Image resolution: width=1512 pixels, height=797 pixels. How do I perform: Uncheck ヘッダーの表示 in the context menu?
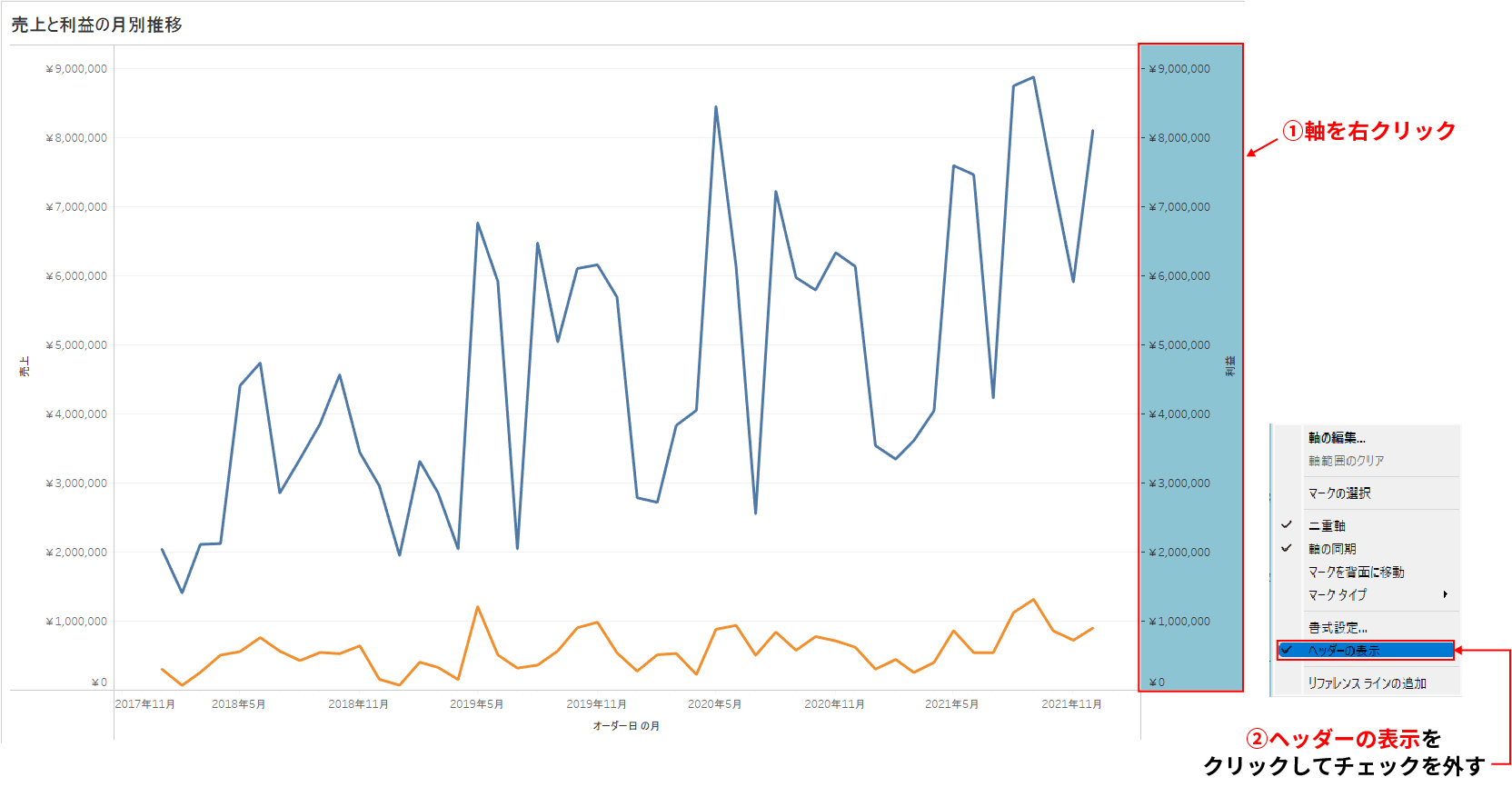(x=1366, y=650)
